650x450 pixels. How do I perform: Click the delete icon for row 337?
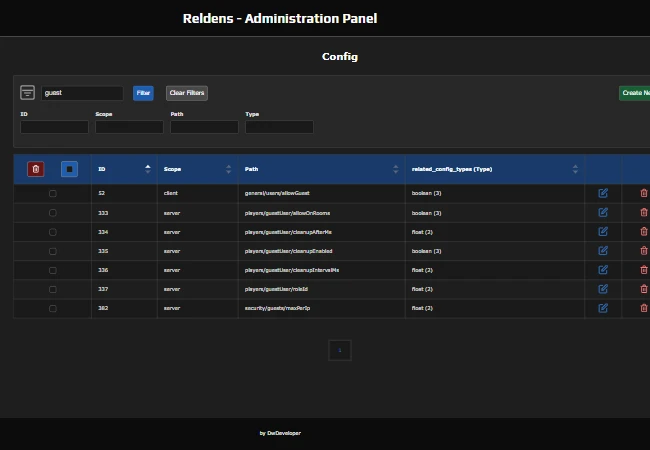point(644,289)
